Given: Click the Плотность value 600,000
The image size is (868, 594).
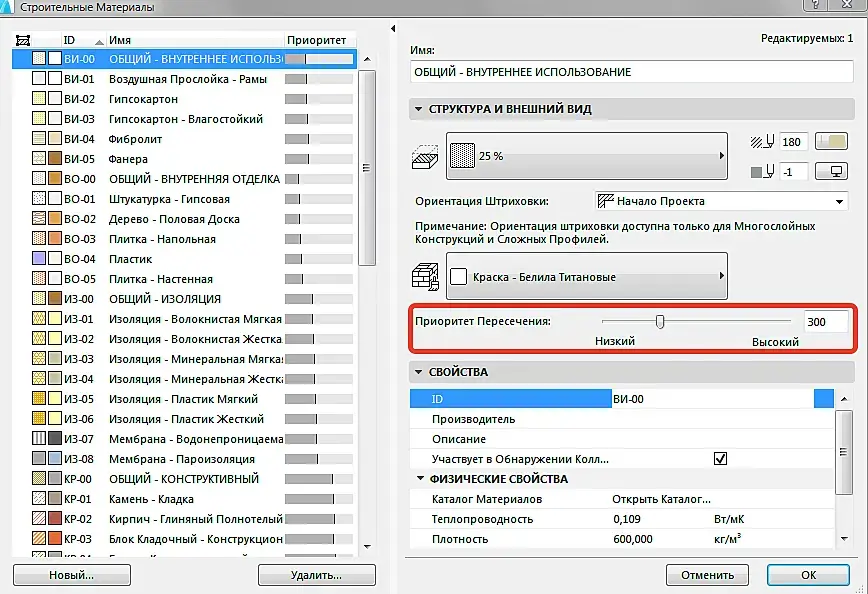Looking at the screenshot, I should 633,539.
